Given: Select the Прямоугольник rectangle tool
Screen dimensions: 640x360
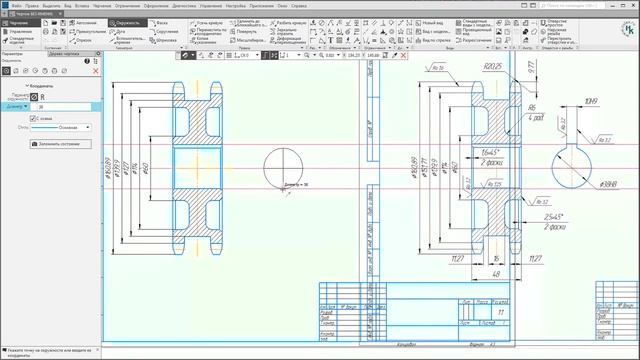Looking at the screenshot, I should pos(87,31).
